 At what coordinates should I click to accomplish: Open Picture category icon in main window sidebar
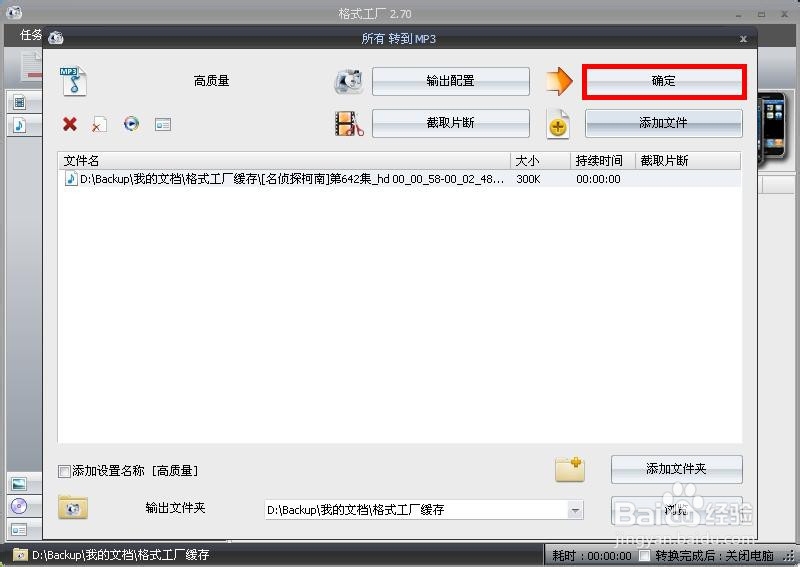(19, 484)
